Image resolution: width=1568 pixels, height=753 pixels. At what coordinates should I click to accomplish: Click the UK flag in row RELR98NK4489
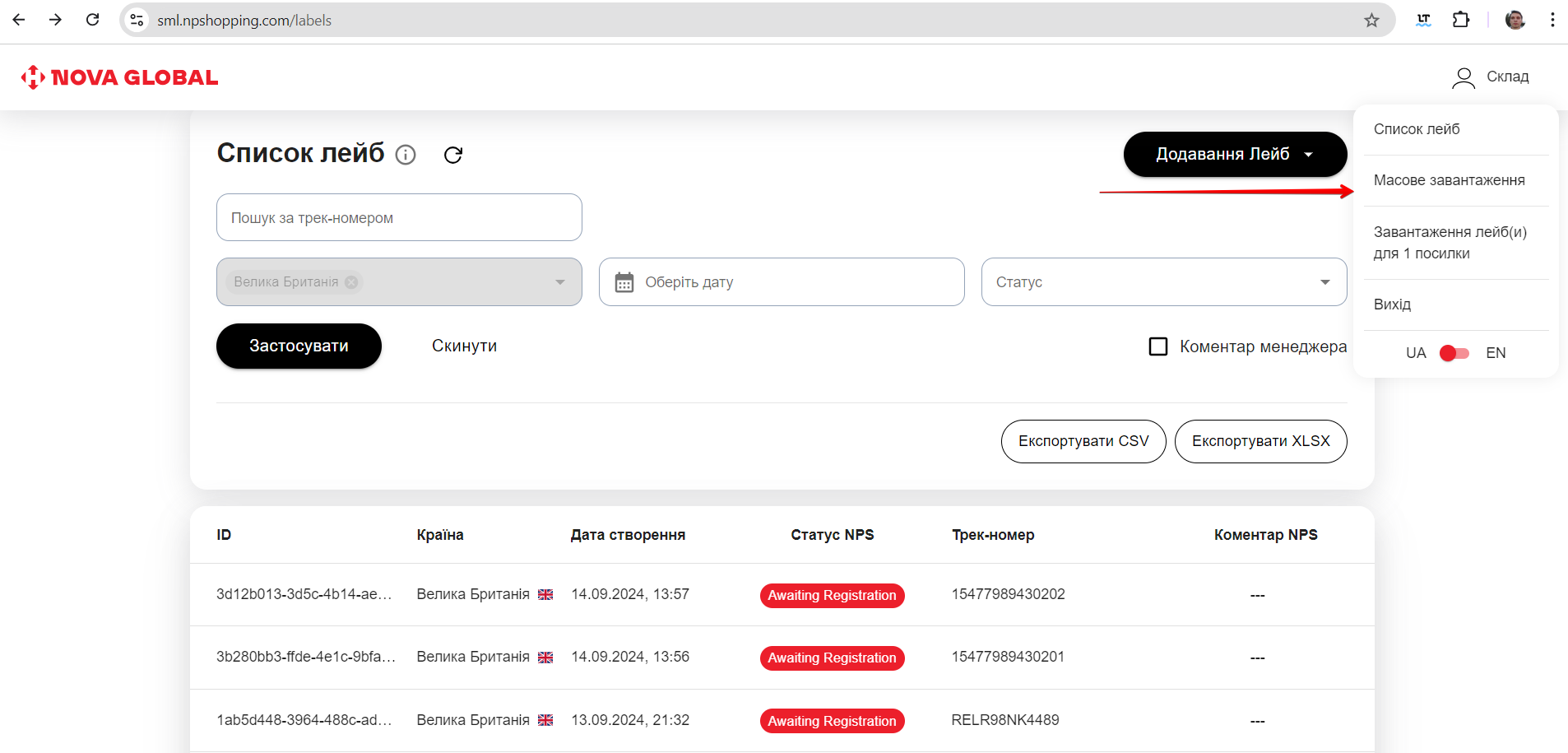pyautogui.click(x=545, y=720)
